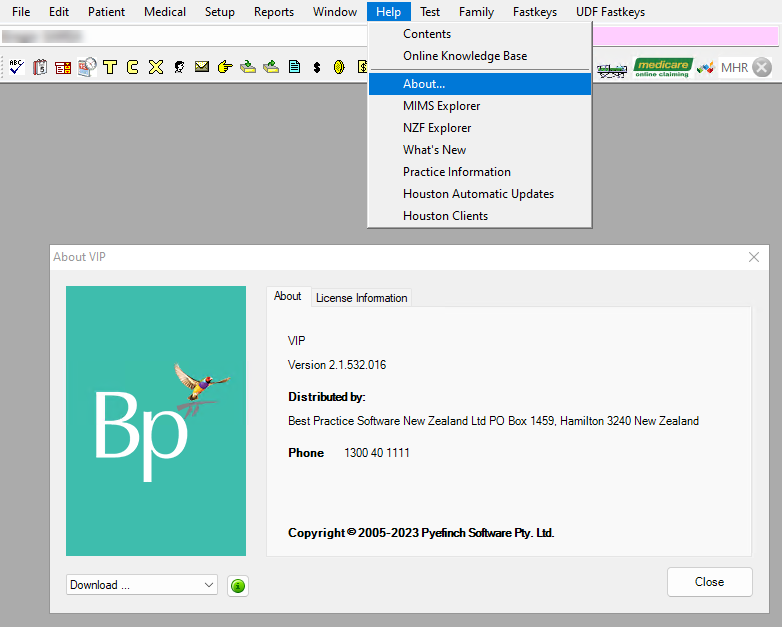782x627 pixels.
Task: Open MIMS Explorer from Help menu
Action: click(x=480, y=106)
